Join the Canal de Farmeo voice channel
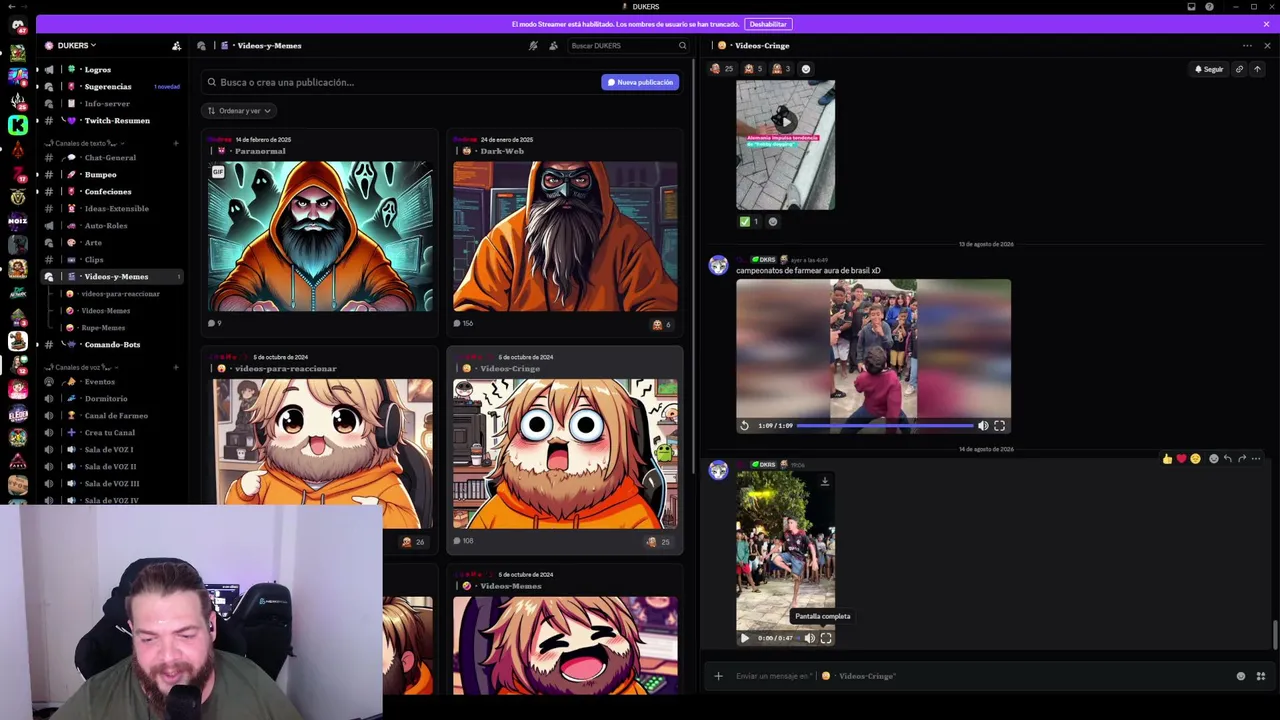The image size is (1280, 720). 116,415
